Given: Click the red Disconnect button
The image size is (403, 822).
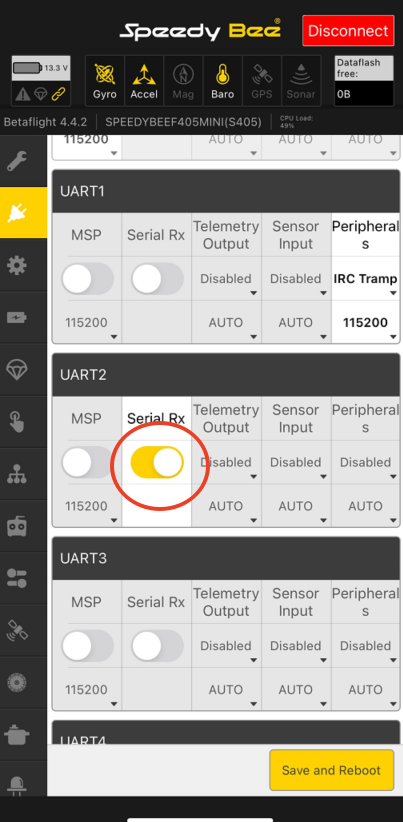Looking at the screenshot, I should [348, 31].
